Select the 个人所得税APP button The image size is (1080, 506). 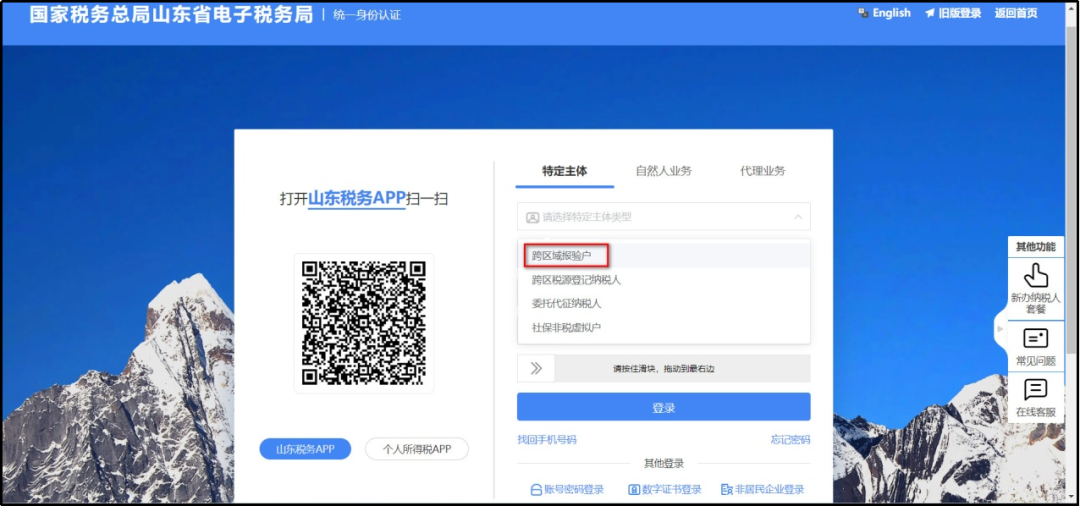coord(417,449)
